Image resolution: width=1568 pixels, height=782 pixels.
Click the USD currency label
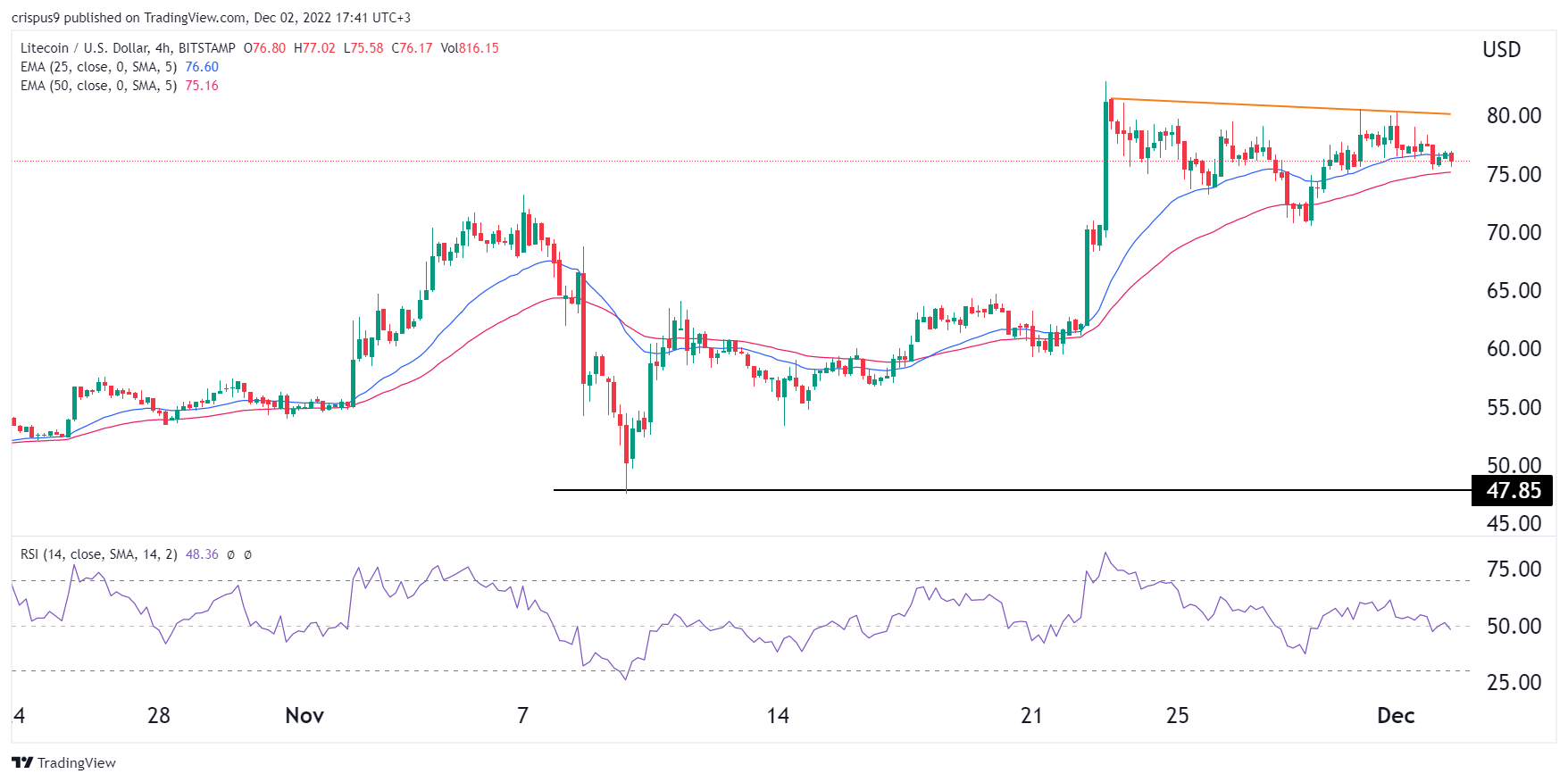pos(1502,50)
